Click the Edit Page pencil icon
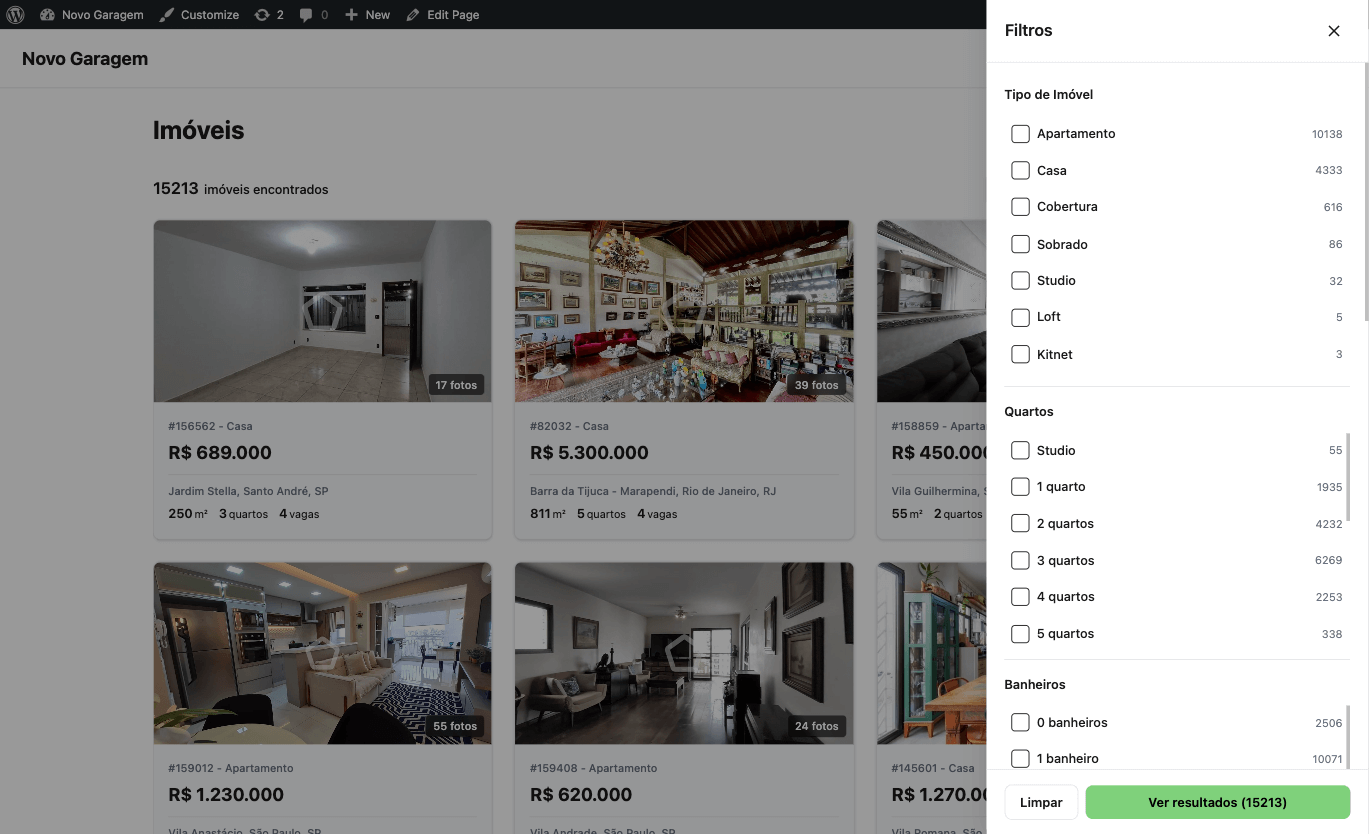The width and height of the screenshot is (1369, 834). point(413,14)
